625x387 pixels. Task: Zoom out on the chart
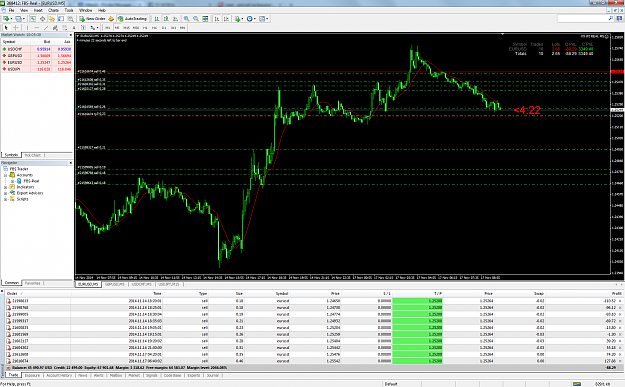point(196,19)
